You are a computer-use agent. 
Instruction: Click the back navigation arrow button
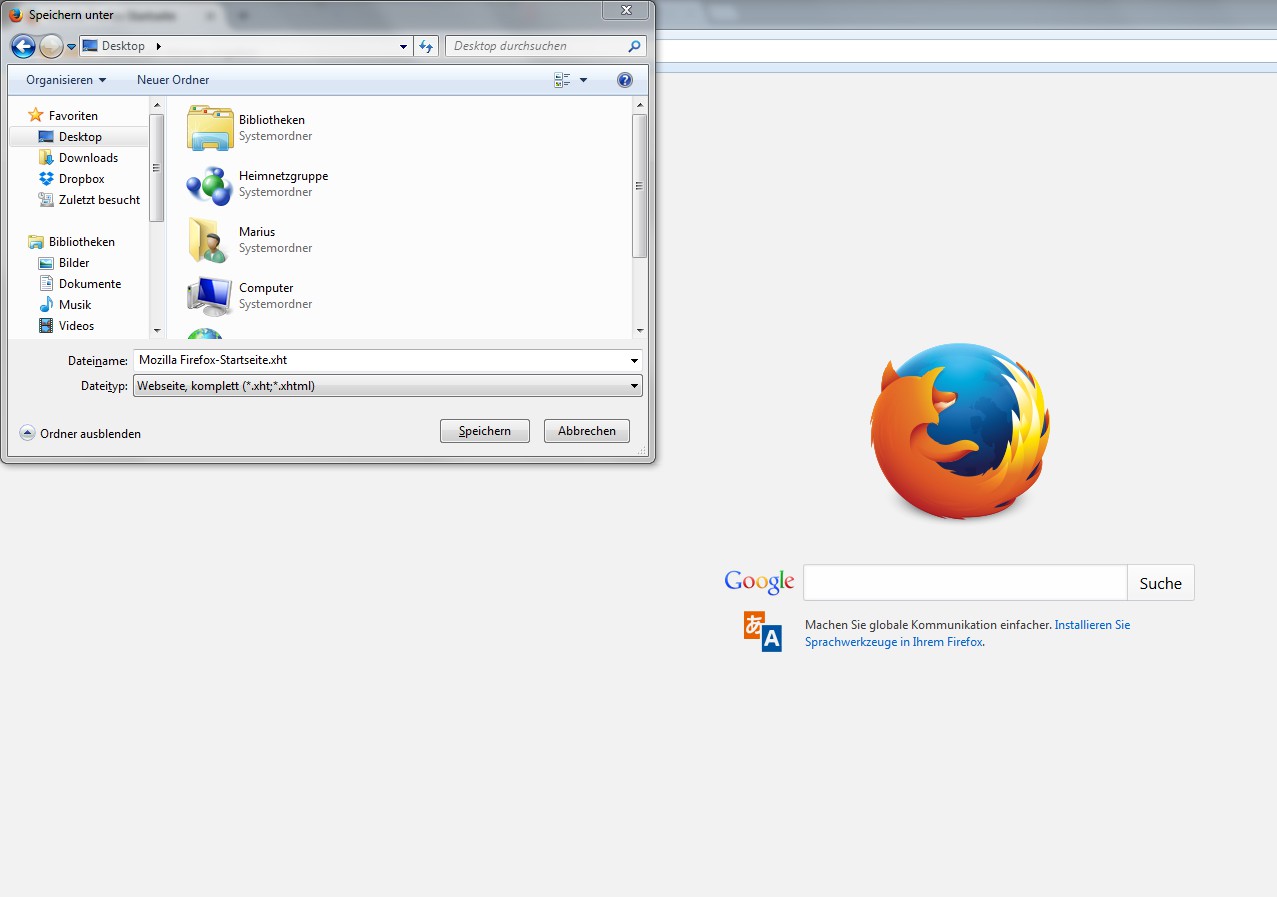[23, 46]
